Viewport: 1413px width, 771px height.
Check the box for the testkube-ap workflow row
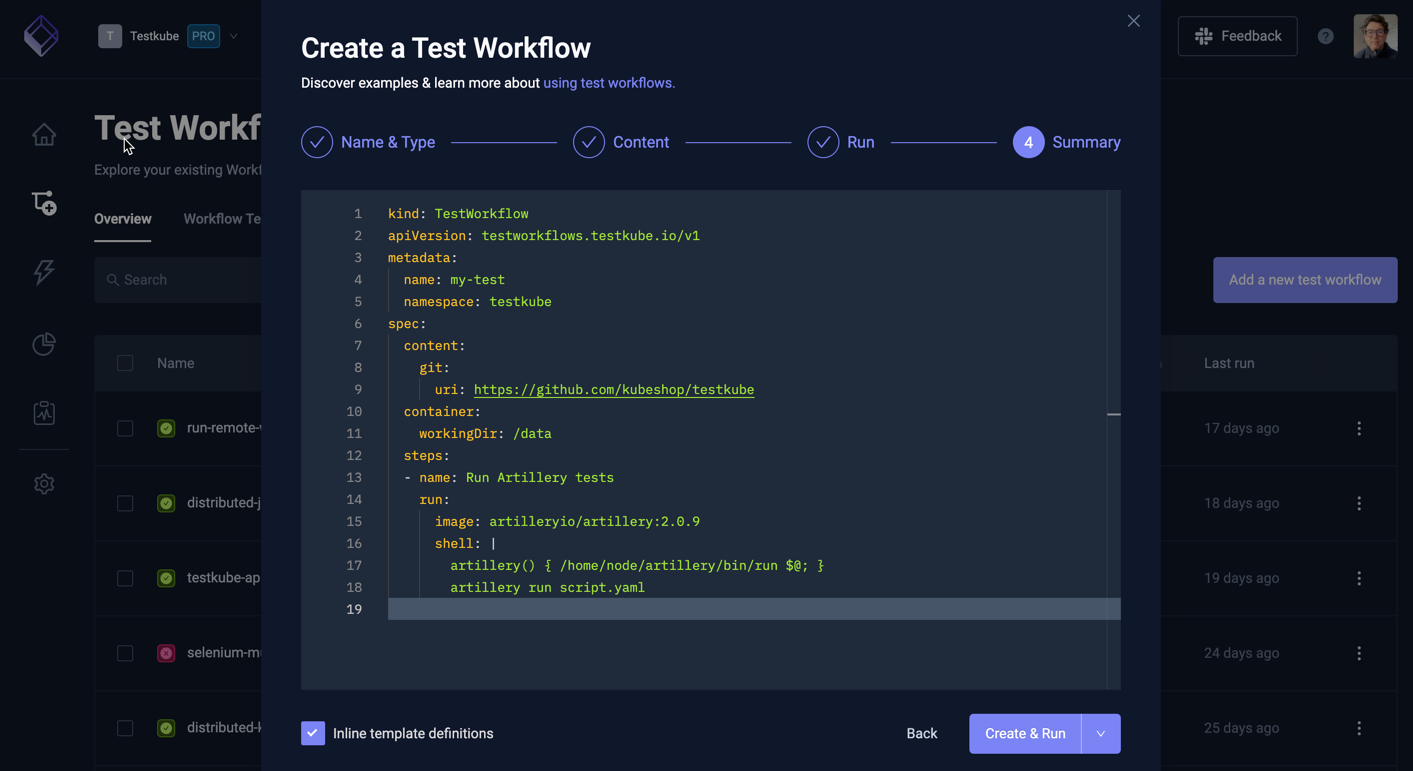[x=125, y=578]
